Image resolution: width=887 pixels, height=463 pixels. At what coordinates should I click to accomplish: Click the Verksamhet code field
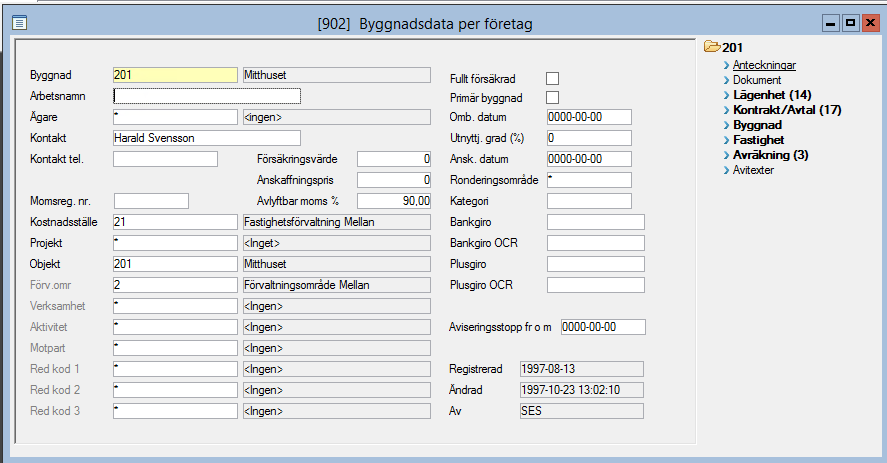(x=175, y=306)
